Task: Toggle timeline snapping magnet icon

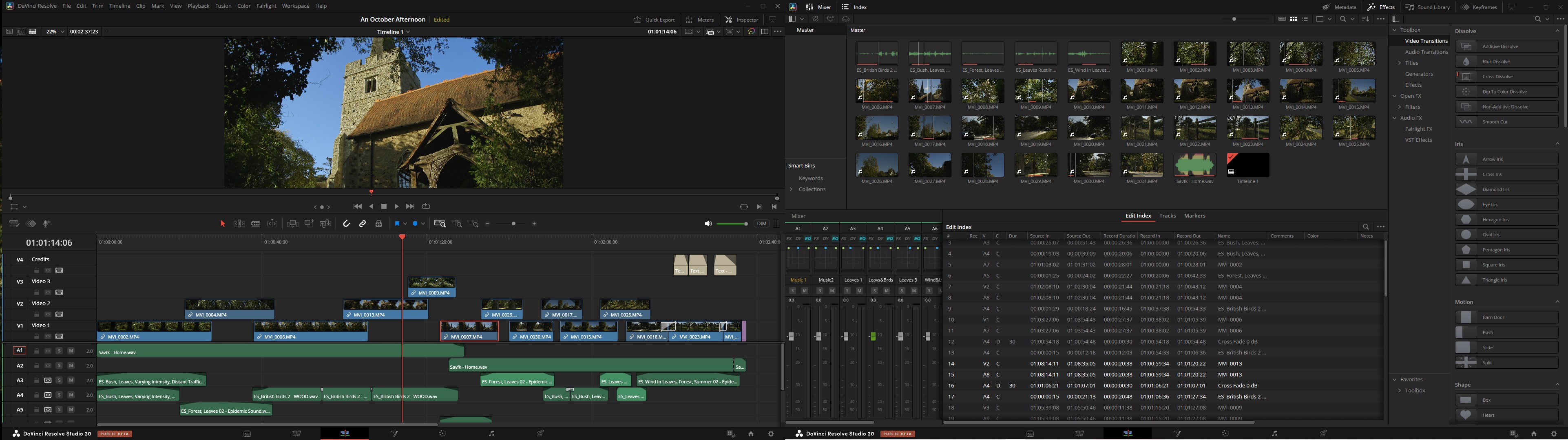Action: click(346, 224)
